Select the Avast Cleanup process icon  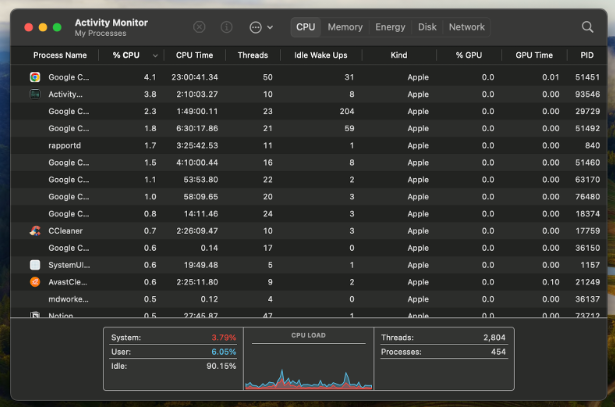pos(35,281)
